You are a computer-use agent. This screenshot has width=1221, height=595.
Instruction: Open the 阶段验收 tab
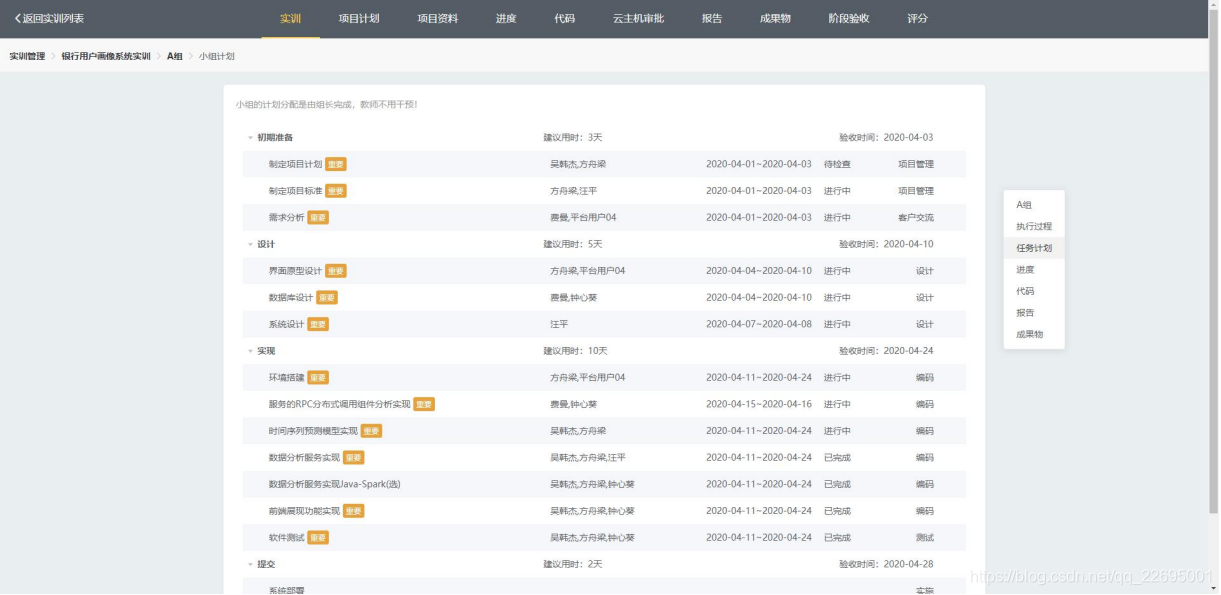[x=849, y=19]
